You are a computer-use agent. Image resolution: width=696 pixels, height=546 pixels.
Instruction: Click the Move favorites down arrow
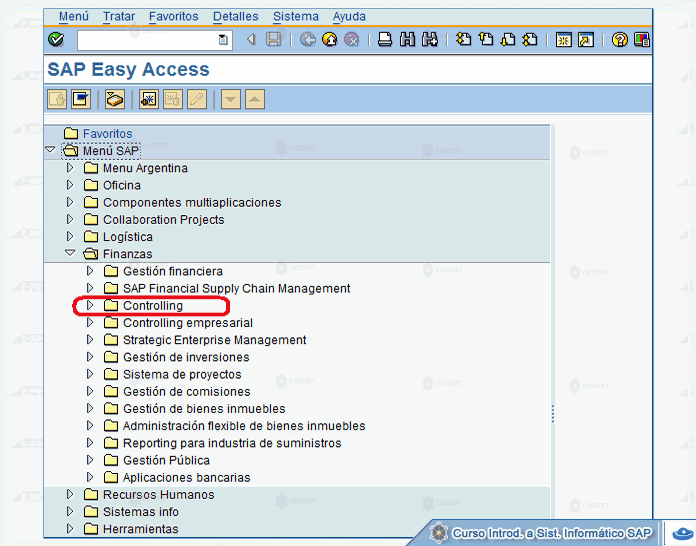[231, 99]
